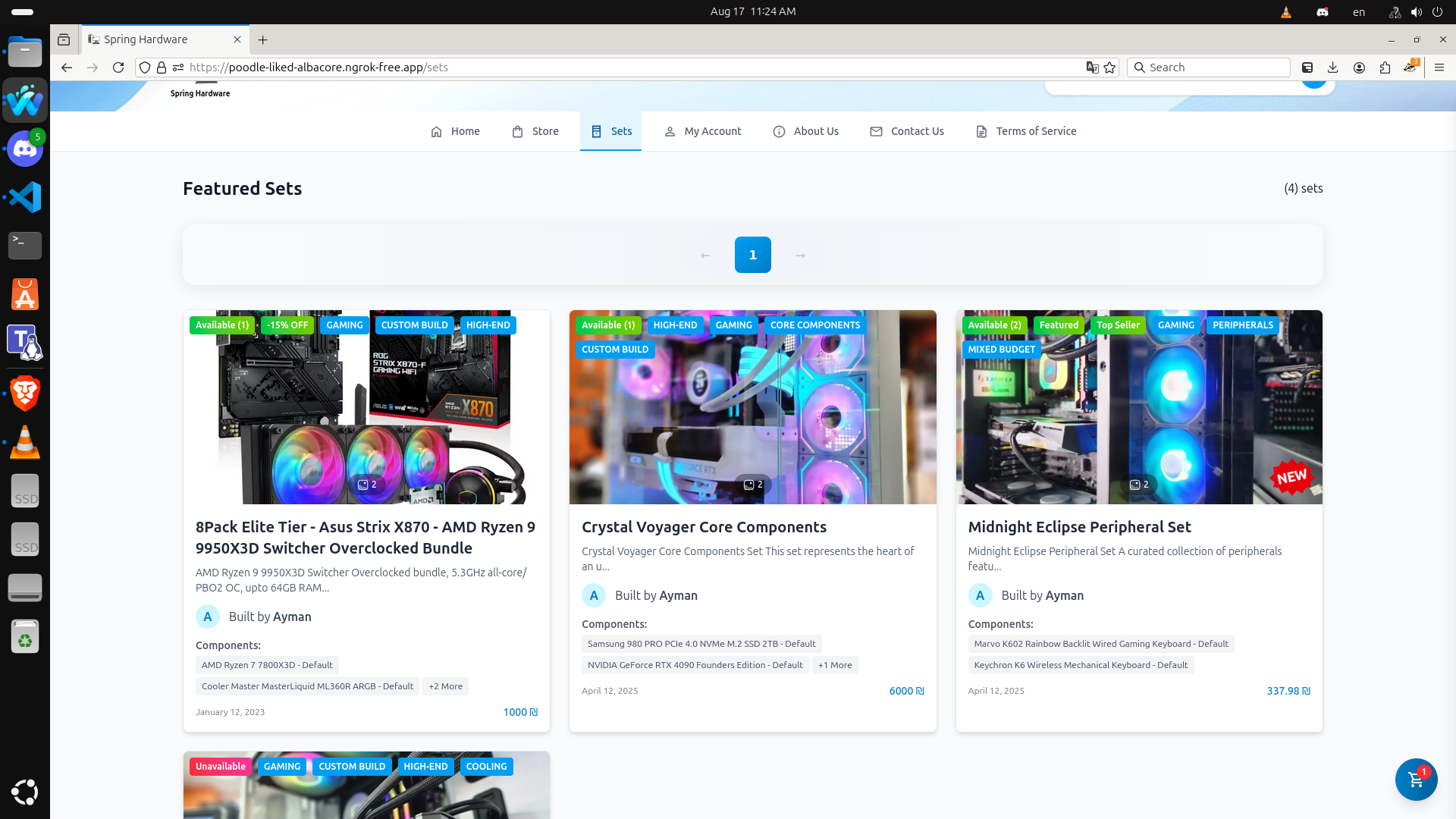Click the translate page icon in the address bar
Screen dimensions: 1456x819
(1092, 67)
